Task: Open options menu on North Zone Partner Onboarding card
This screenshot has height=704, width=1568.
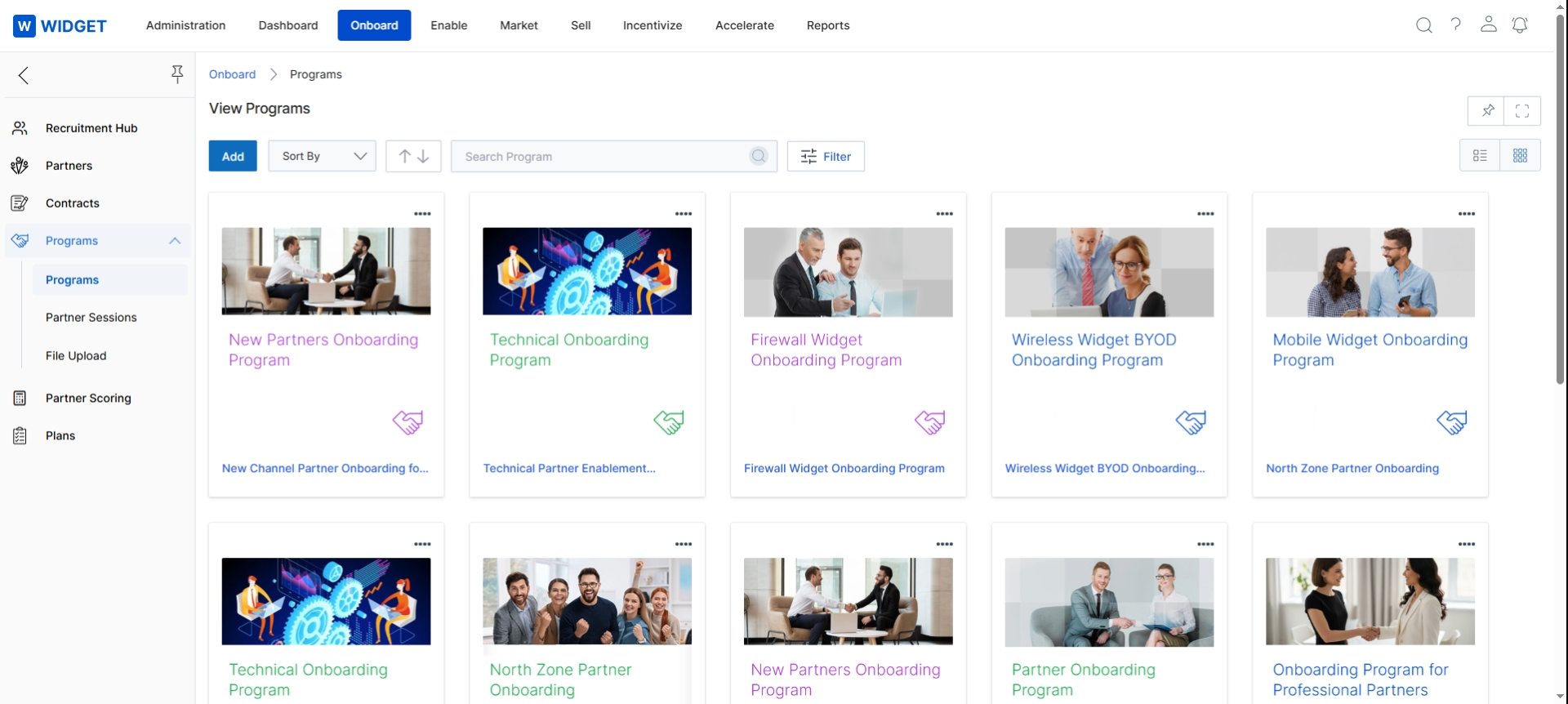Action: [684, 544]
